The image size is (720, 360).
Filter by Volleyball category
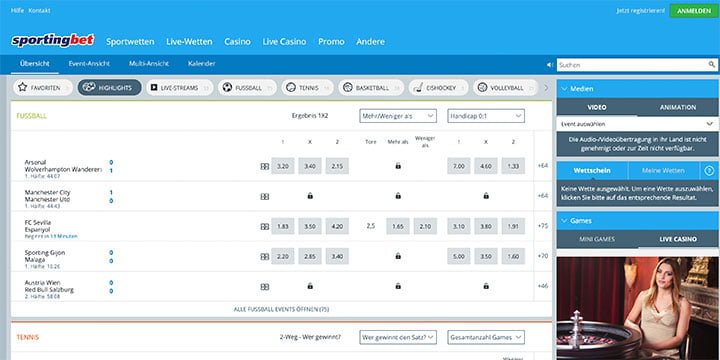[505, 88]
